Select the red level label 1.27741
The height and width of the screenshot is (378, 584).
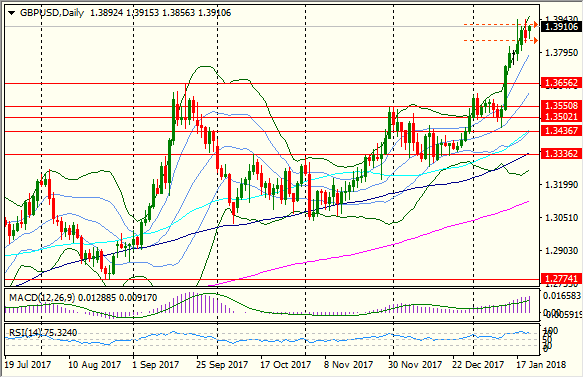point(561,279)
